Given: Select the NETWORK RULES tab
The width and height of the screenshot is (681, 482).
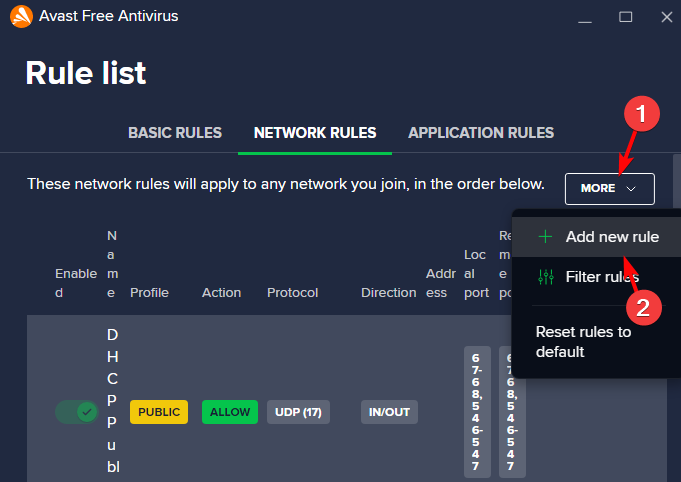Looking at the screenshot, I should [x=315, y=133].
